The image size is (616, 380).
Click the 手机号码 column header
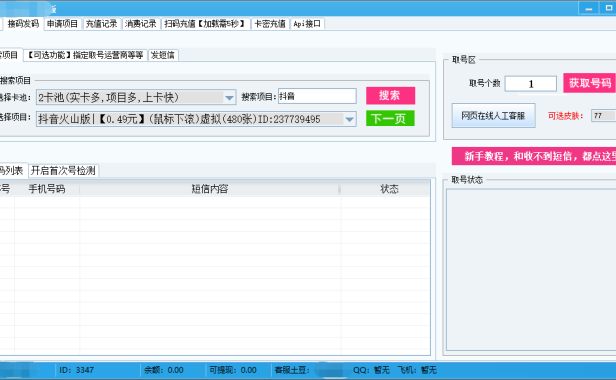point(47,189)
